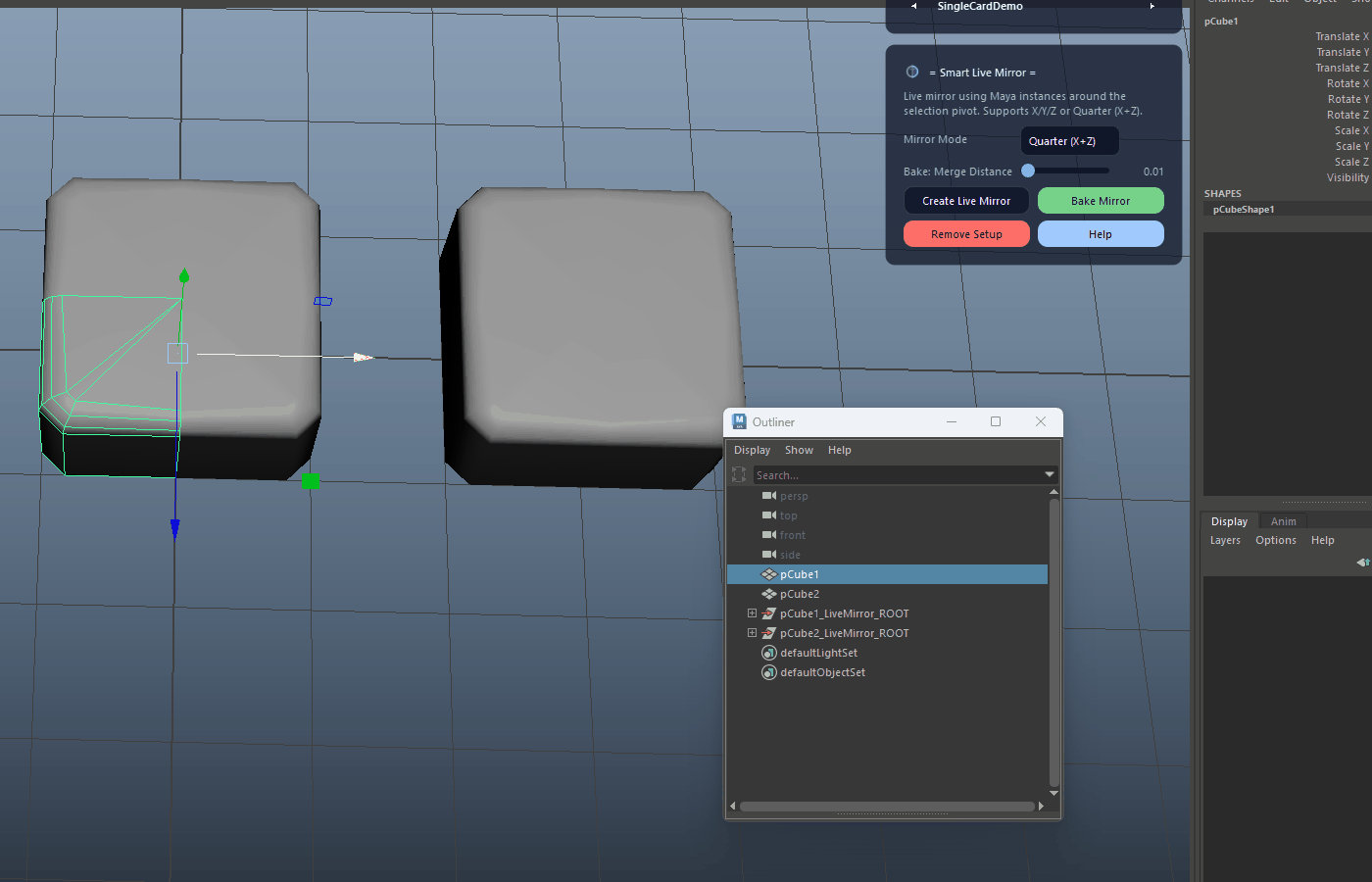Click the Outliner horizontal scrollbar right arrow
Viewport: 1372px width, 882px height.
pyautogui.click(x=1041, y=807)
